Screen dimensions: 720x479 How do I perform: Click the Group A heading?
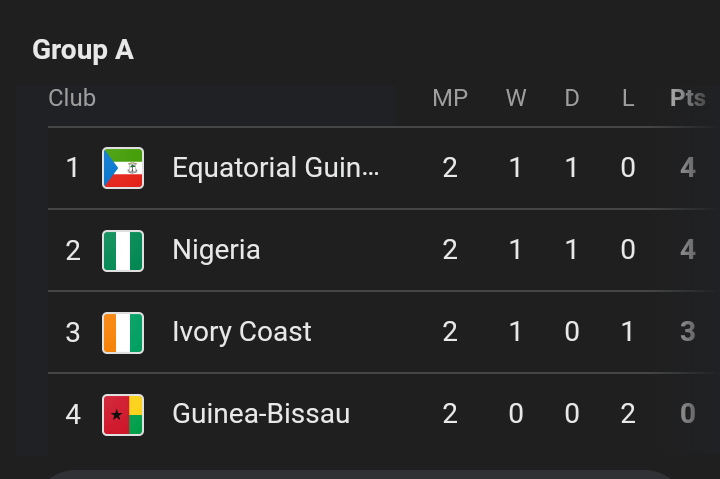point(83,50)
